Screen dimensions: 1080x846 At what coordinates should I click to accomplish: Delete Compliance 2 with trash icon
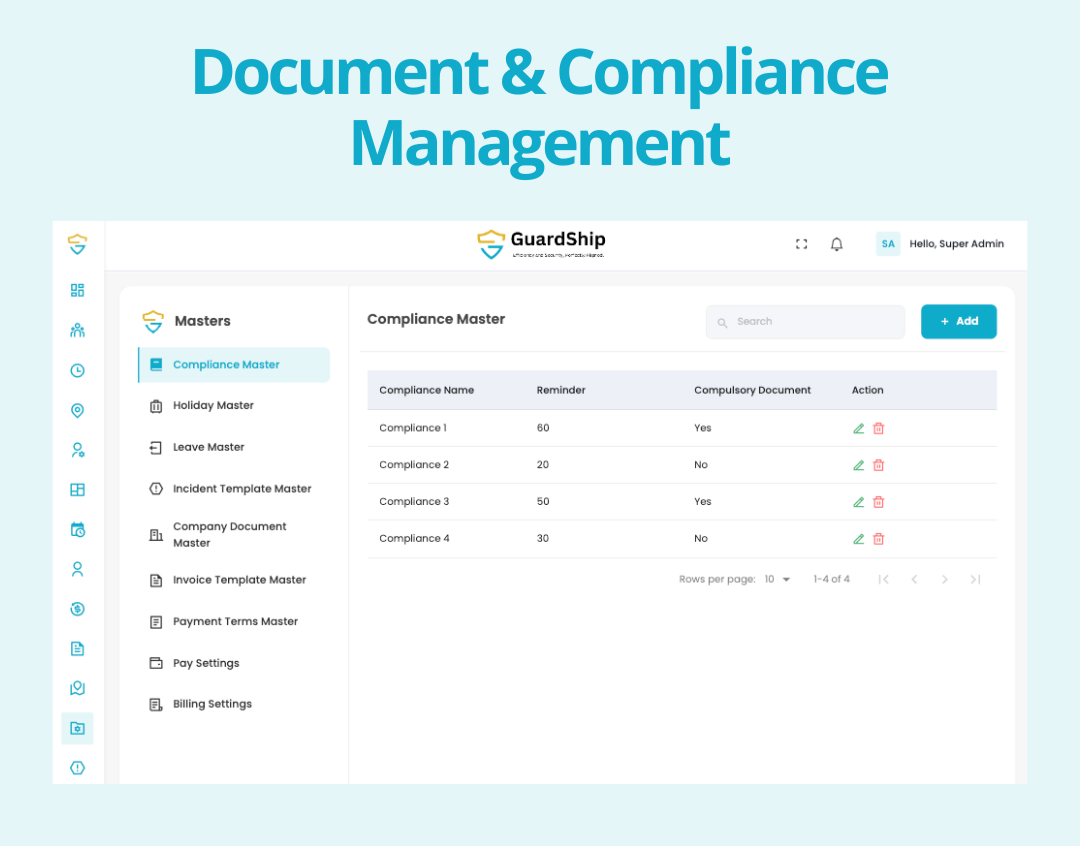[x=878, y=465]
